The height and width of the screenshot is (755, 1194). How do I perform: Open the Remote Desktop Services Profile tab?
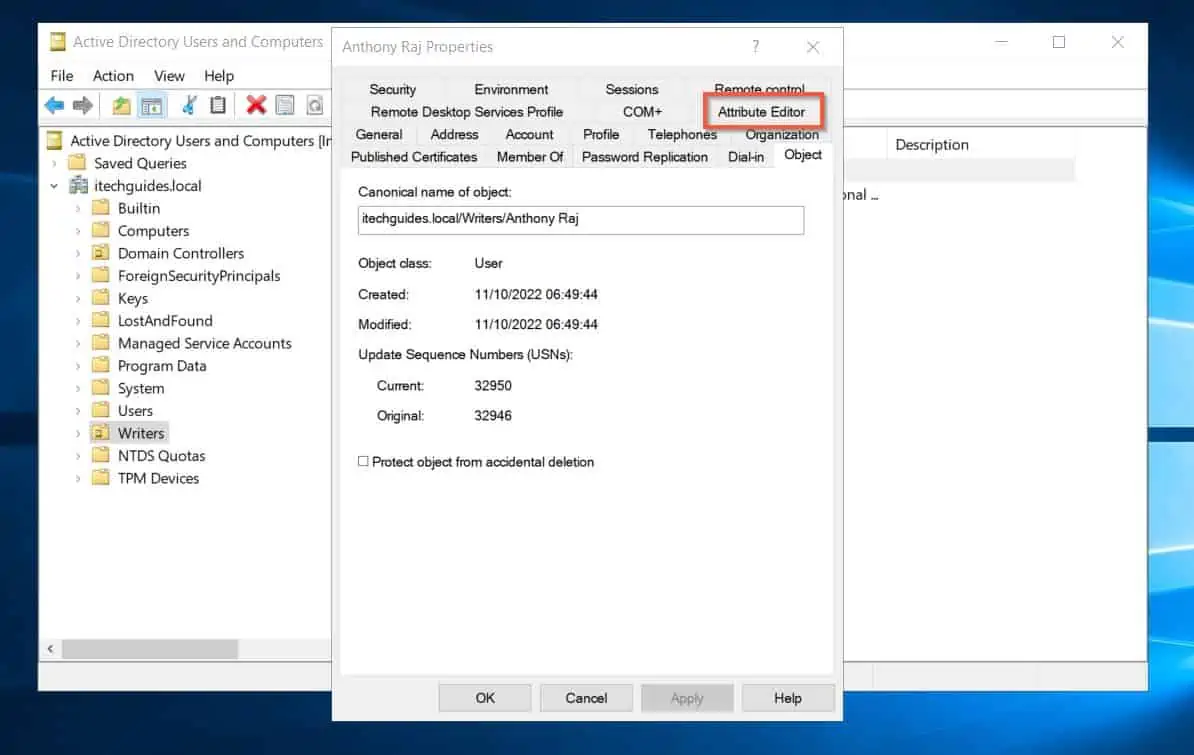[467, 112]
